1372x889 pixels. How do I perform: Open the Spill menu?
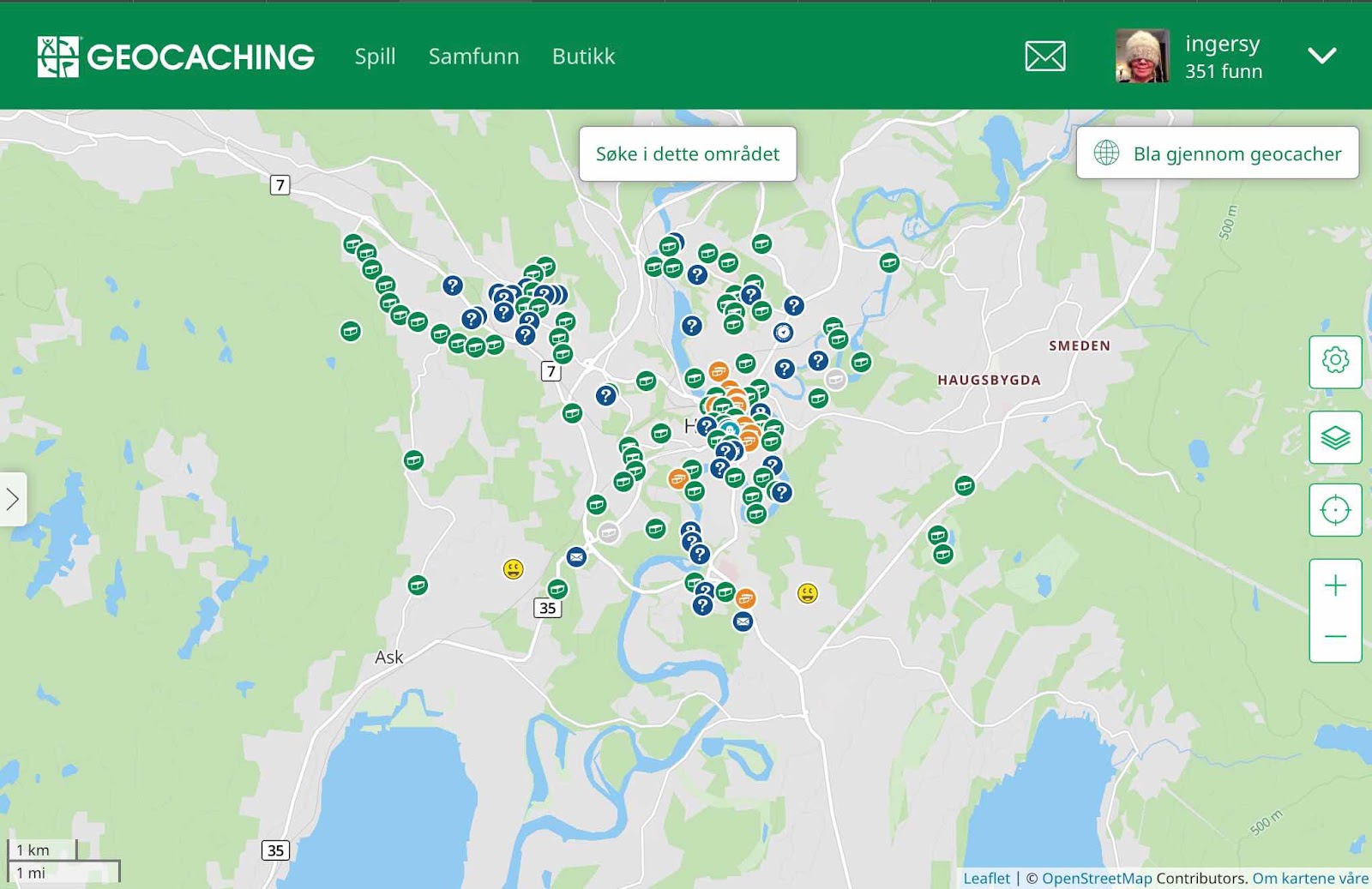[x=375, y=57]
